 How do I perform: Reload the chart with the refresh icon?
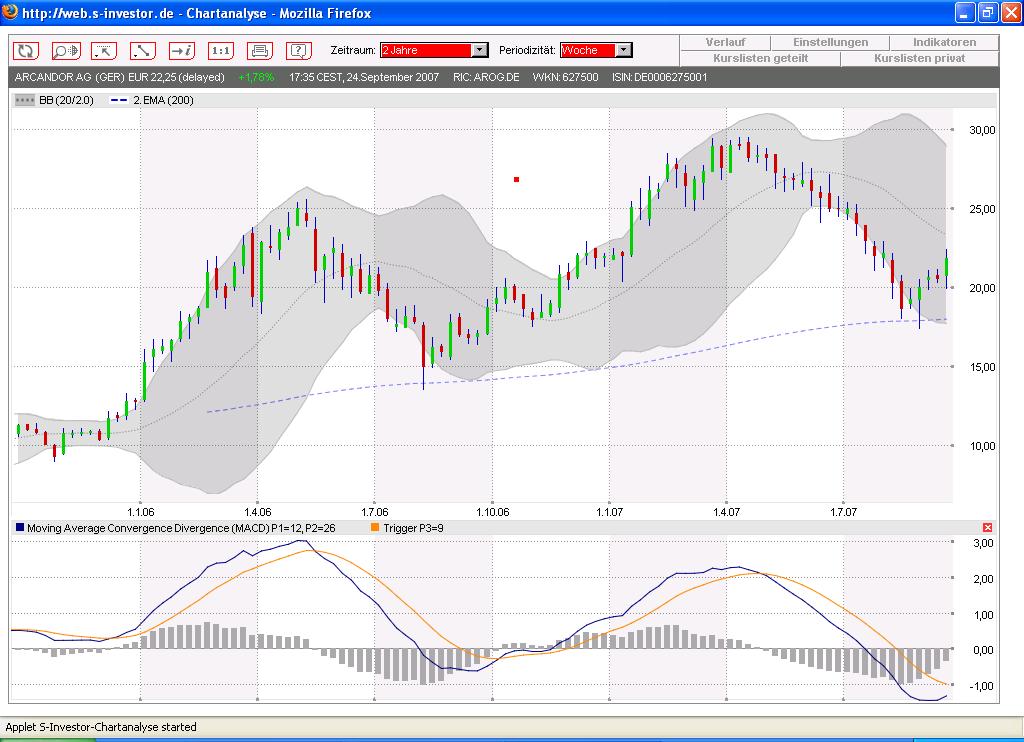point(25,49)
